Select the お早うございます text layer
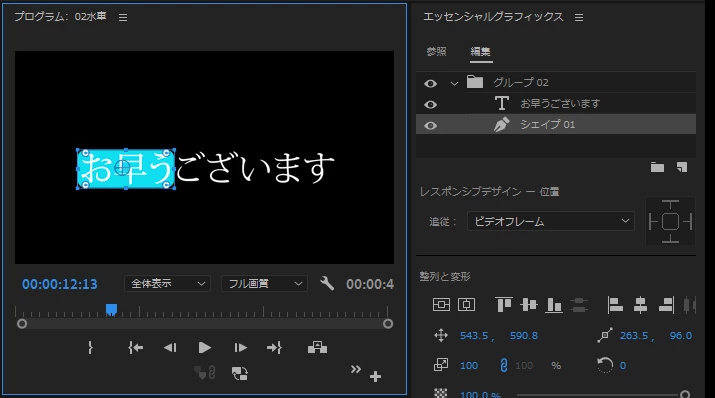Screen dimensions: 715x398 [x=556, y=103]
